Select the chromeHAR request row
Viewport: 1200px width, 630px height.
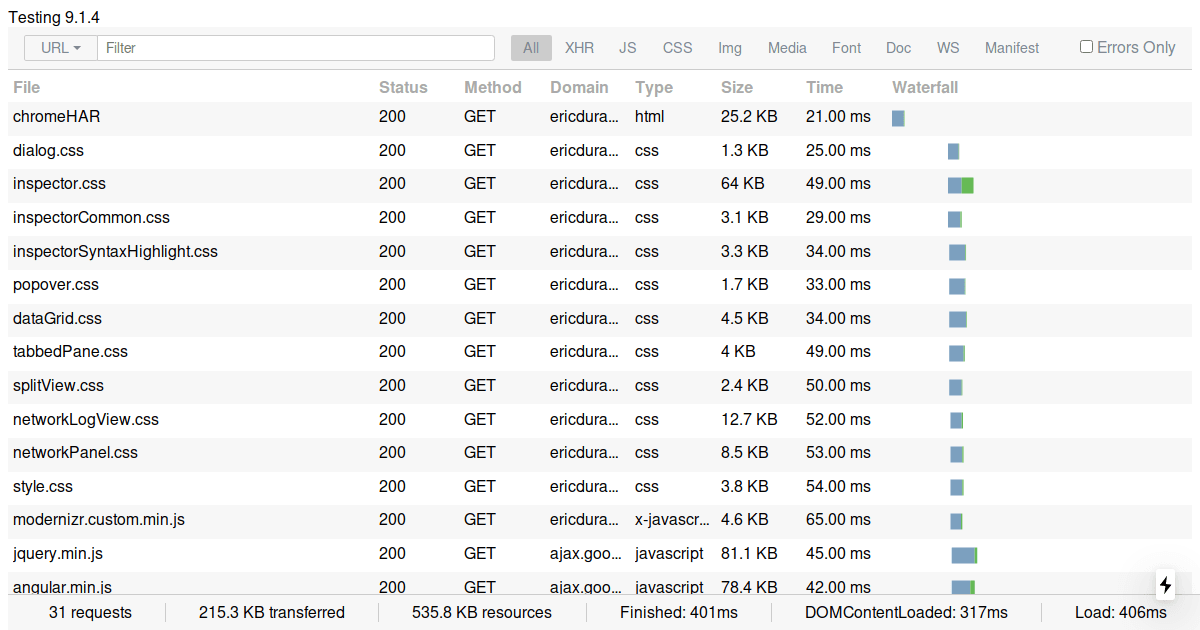point(57,117)
